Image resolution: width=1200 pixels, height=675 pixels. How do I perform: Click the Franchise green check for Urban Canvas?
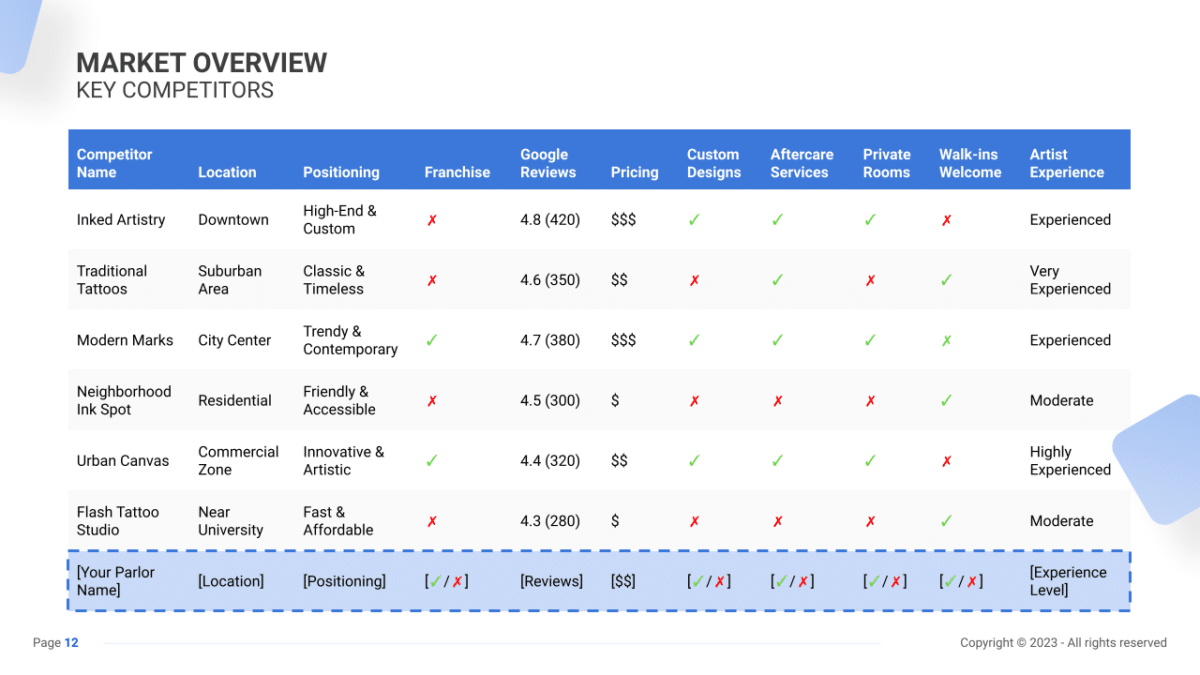point(432,461)
